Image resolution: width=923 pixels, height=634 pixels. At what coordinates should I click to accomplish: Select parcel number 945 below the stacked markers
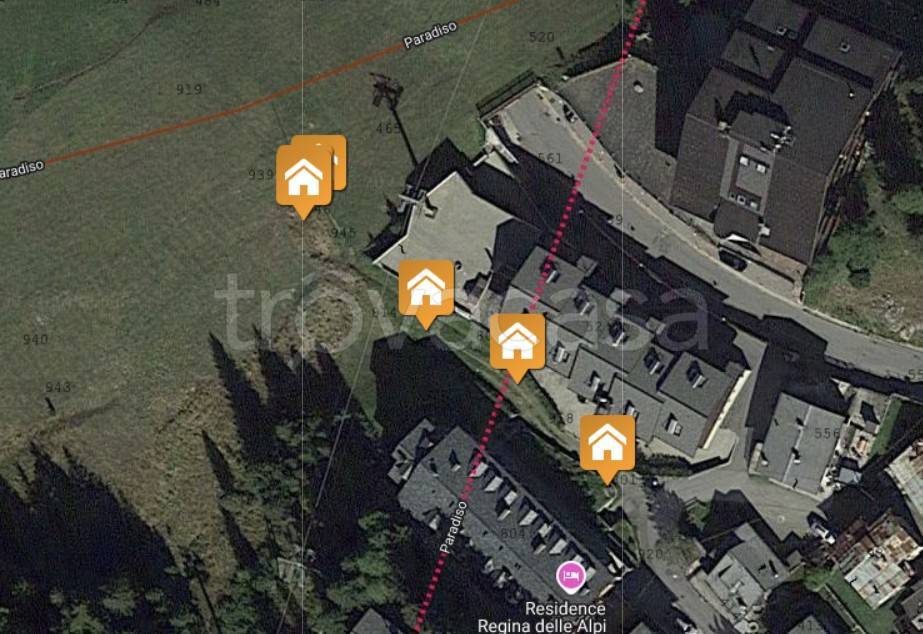pyautogui.click(x=344, y=233)
